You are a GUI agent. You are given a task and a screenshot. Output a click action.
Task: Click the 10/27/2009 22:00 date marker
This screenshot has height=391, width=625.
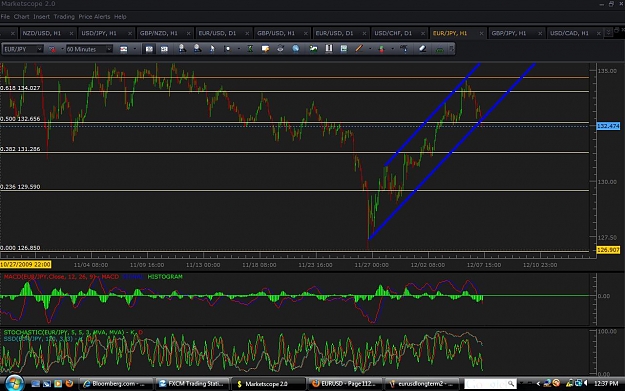26,265
